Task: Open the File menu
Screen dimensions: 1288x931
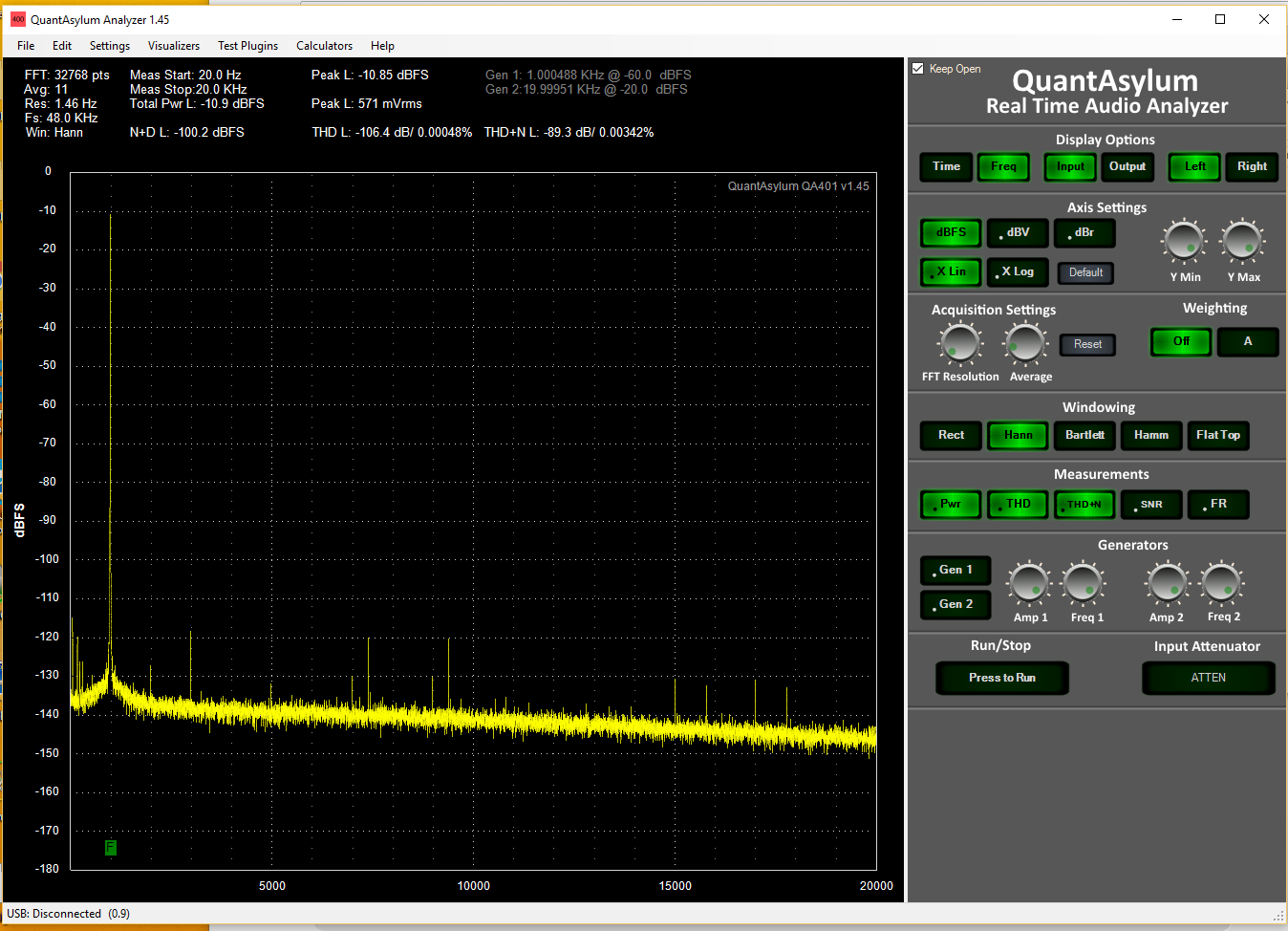Action: coord(26,46)
